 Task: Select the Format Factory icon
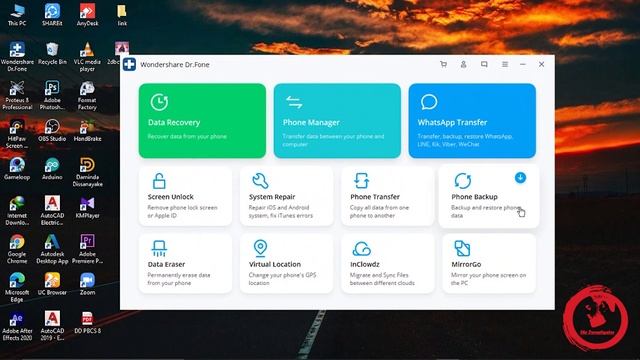tap(87, 95)
